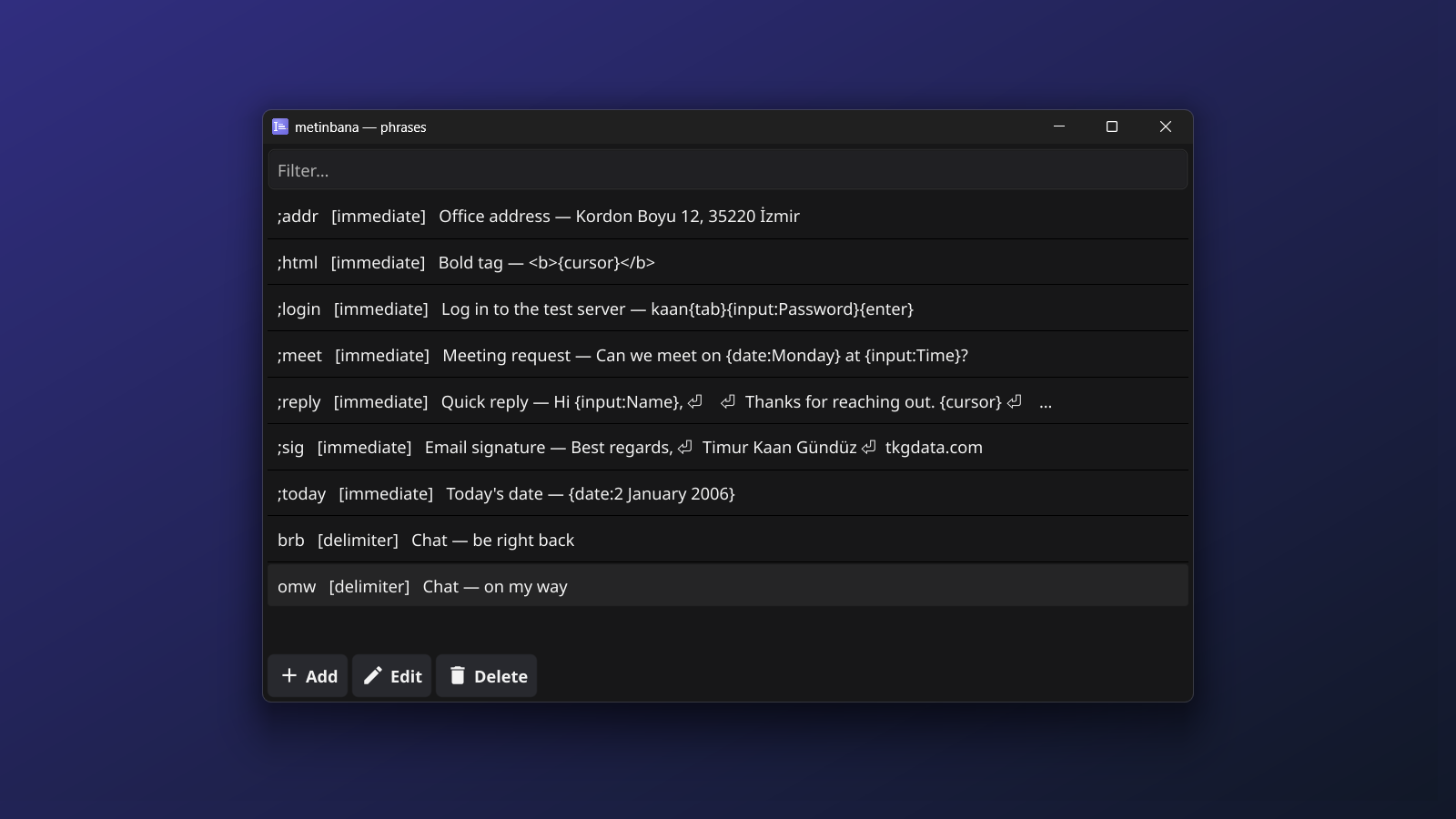Viewport: 1456px width, 819px height.
Task: Select the omw on my way row
Action: point(728,586)
